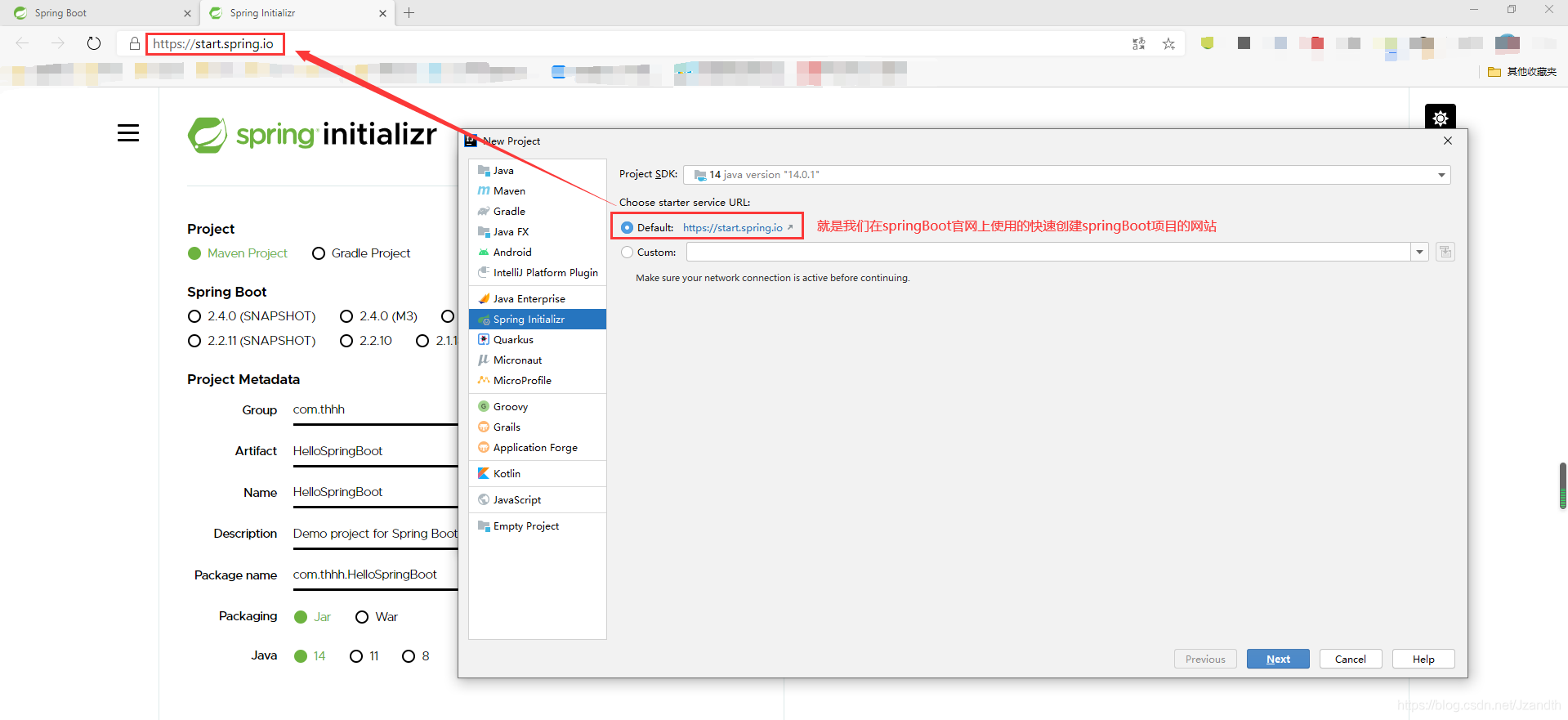Click the translate page icon
The image size is (1568, 720).
click(x=1139, y=43)
